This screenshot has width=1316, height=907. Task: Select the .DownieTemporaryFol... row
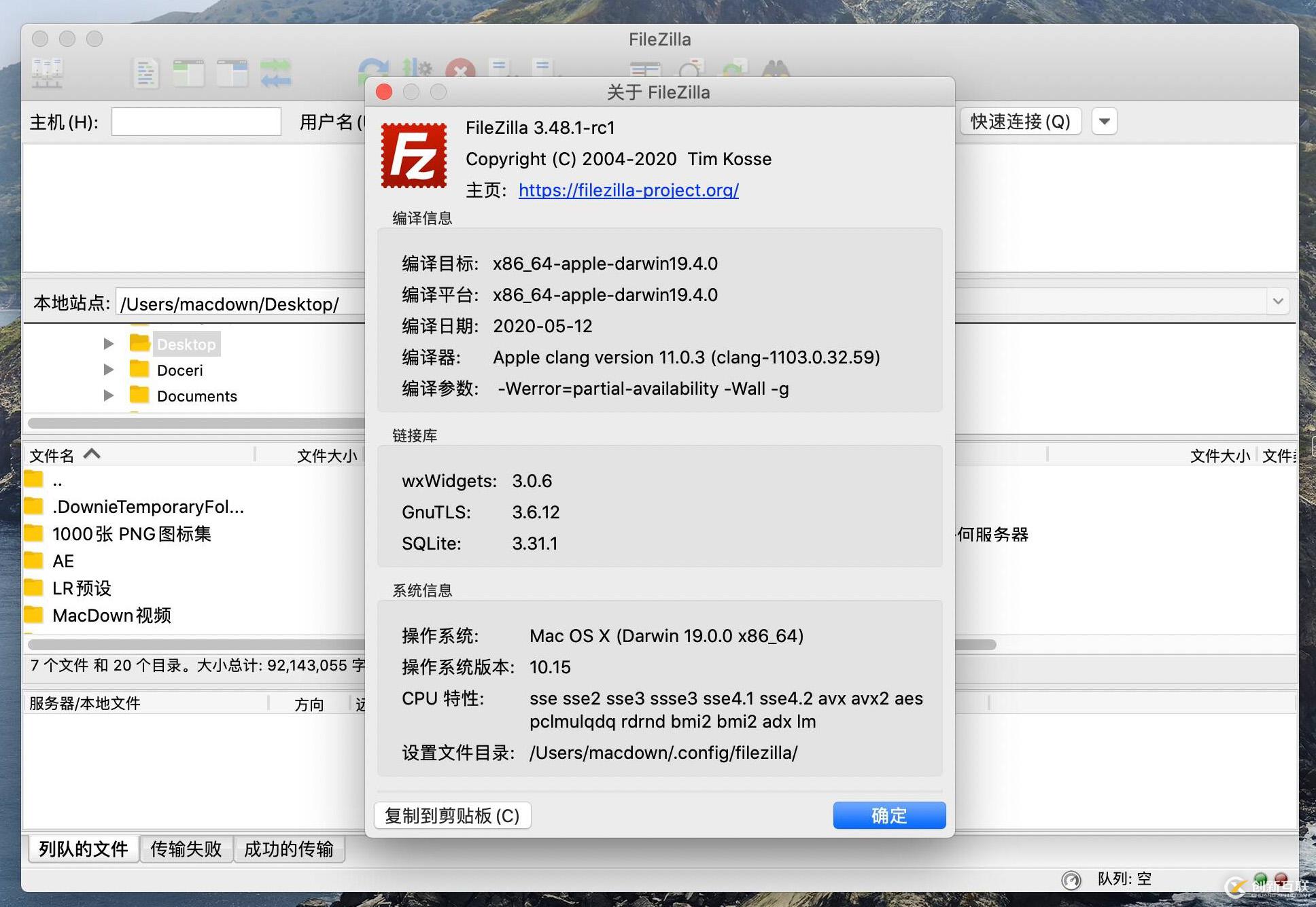tap(194, 507)
